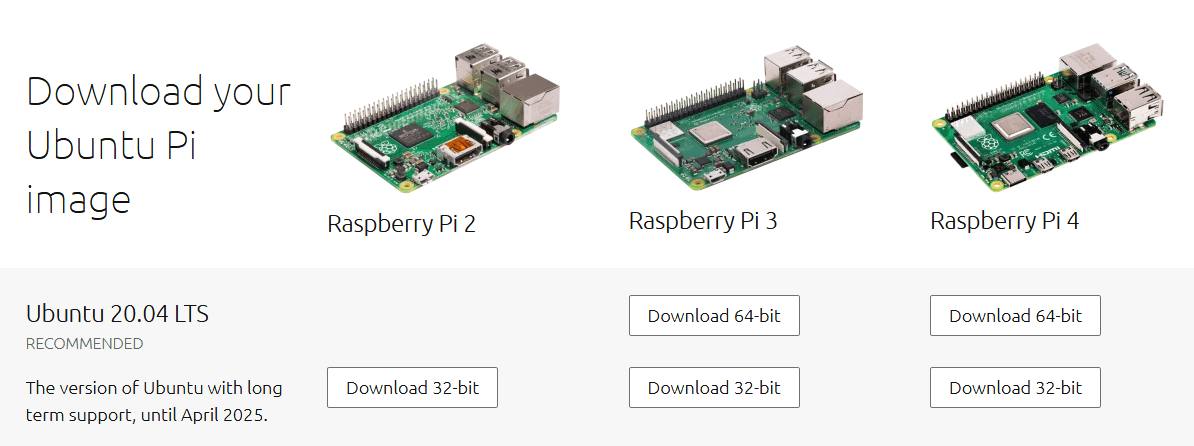
Task: Click the GPIO pin header on Pi 2 board
Action: coord(391,106)
